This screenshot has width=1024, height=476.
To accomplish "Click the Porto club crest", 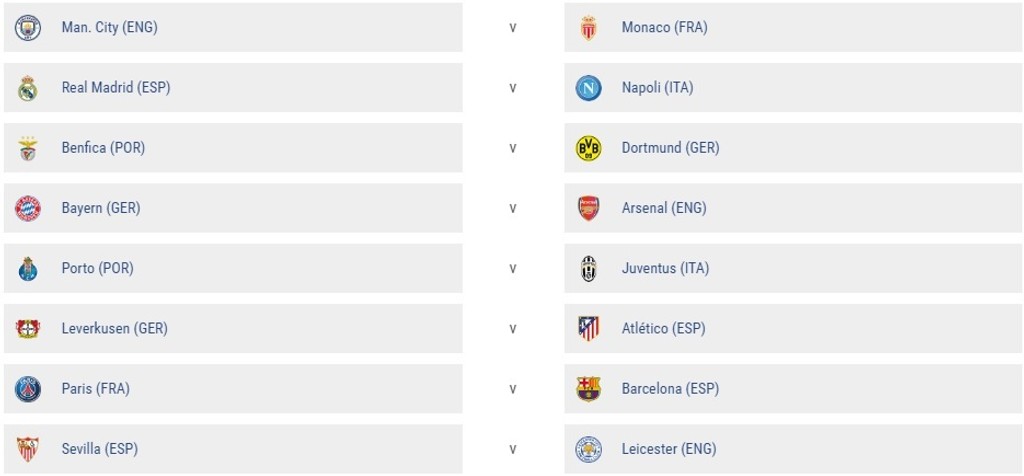I will (x=28, y=268).
